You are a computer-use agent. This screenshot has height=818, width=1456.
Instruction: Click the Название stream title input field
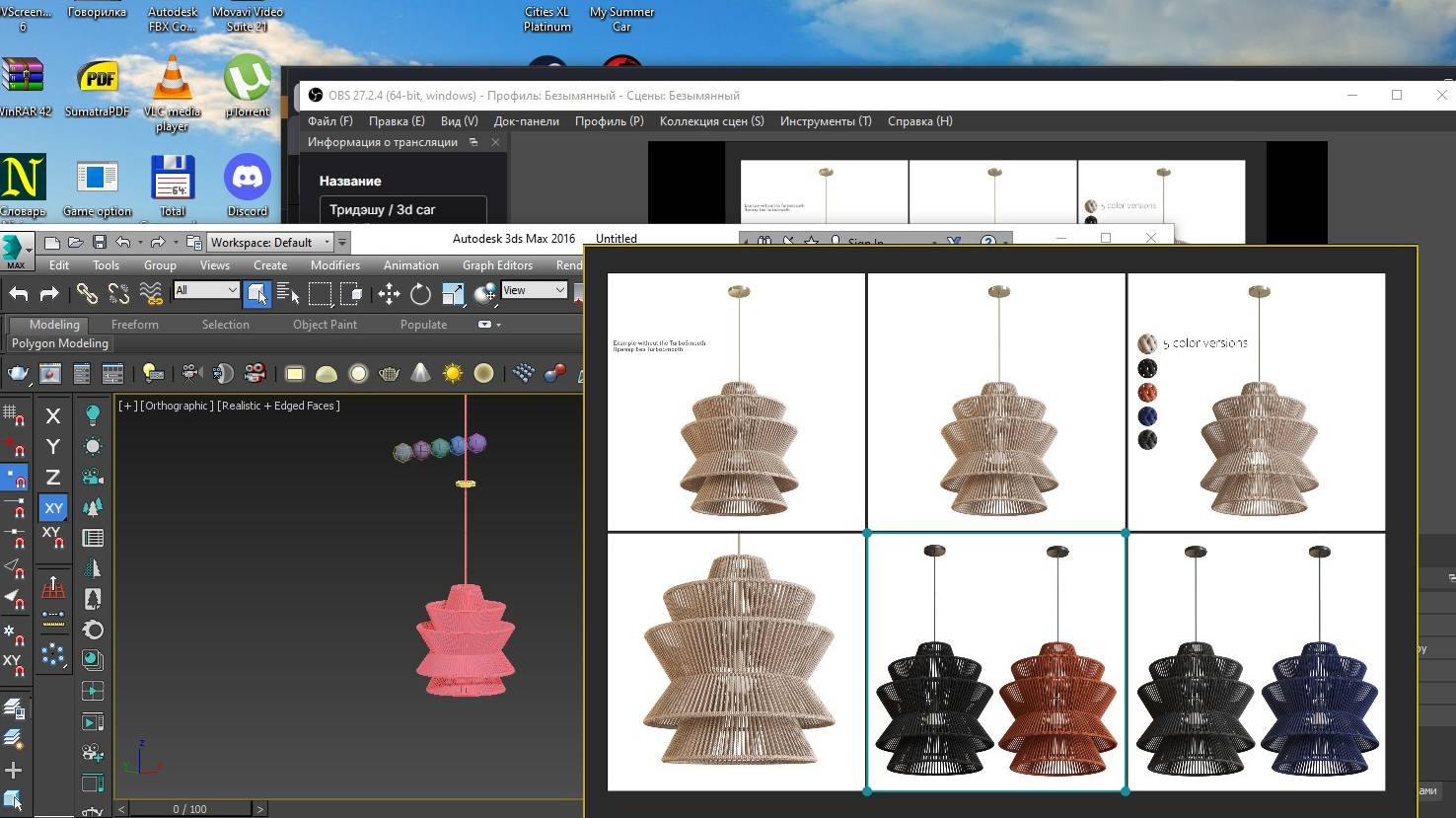[402, 210]
